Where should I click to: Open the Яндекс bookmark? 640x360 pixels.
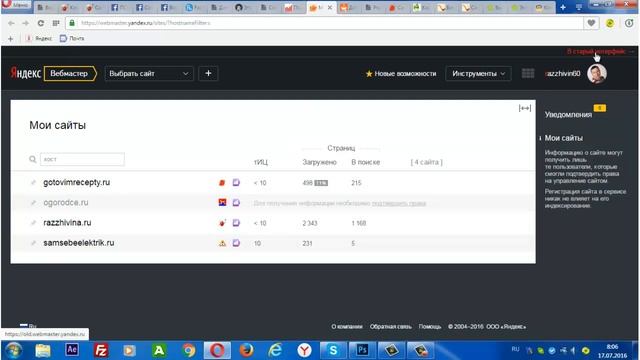(x=39, y=38)
